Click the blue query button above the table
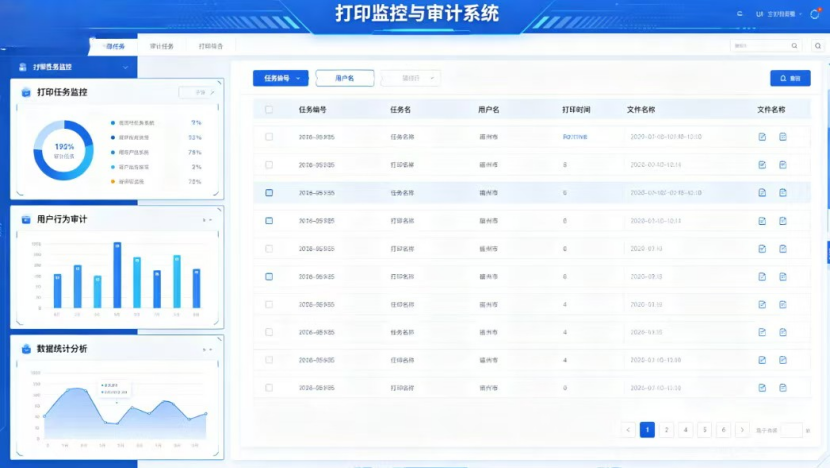The height and width of the screenshot is (468, 830). [790, 78]
